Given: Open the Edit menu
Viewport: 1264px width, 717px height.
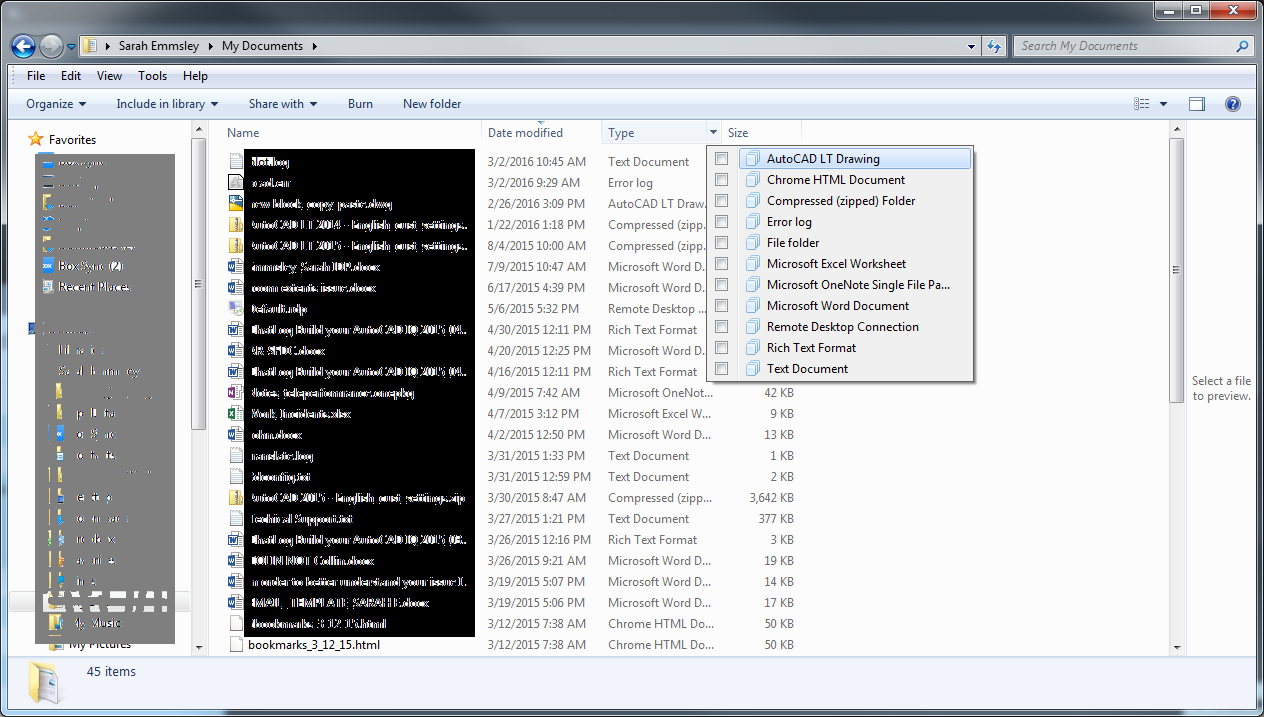Looking at the screenshot, I should 71,76.
